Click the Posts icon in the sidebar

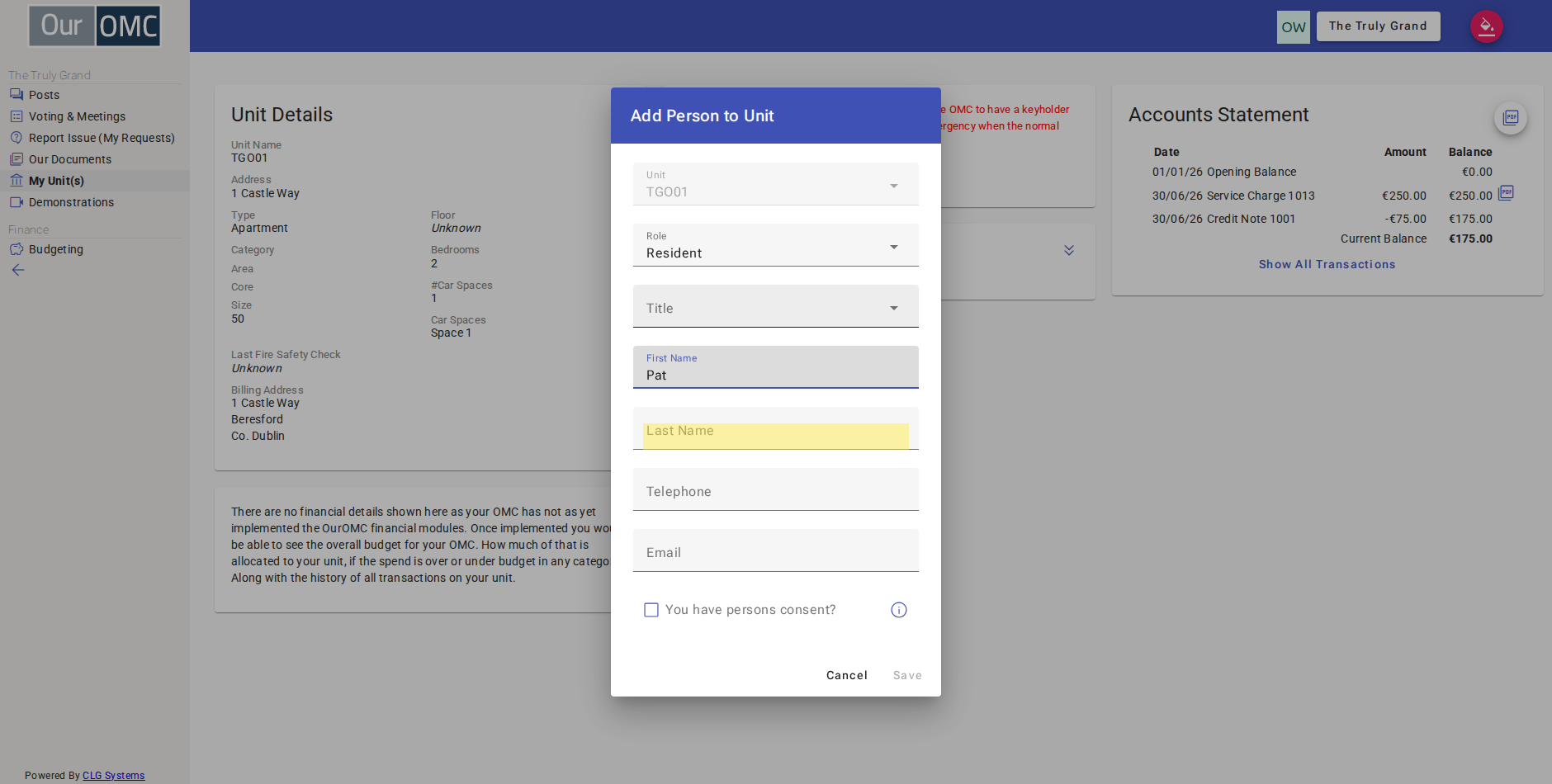tap(17, 95)
